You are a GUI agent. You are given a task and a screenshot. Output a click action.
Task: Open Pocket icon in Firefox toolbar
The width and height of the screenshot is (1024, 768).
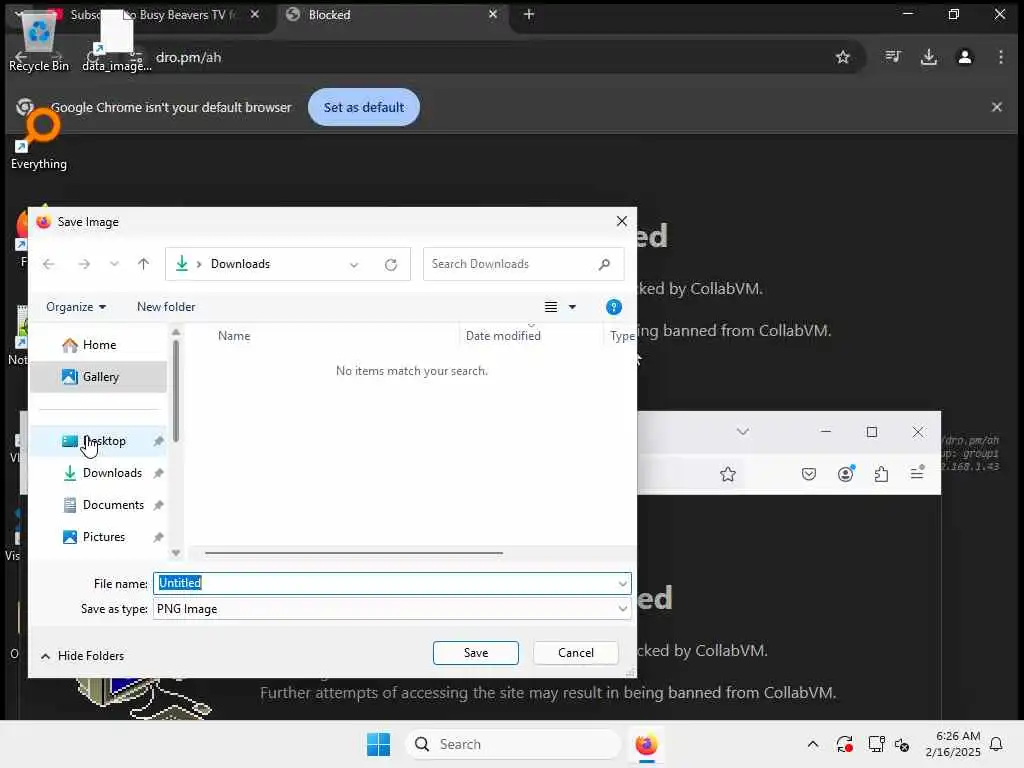pos(808,474)
